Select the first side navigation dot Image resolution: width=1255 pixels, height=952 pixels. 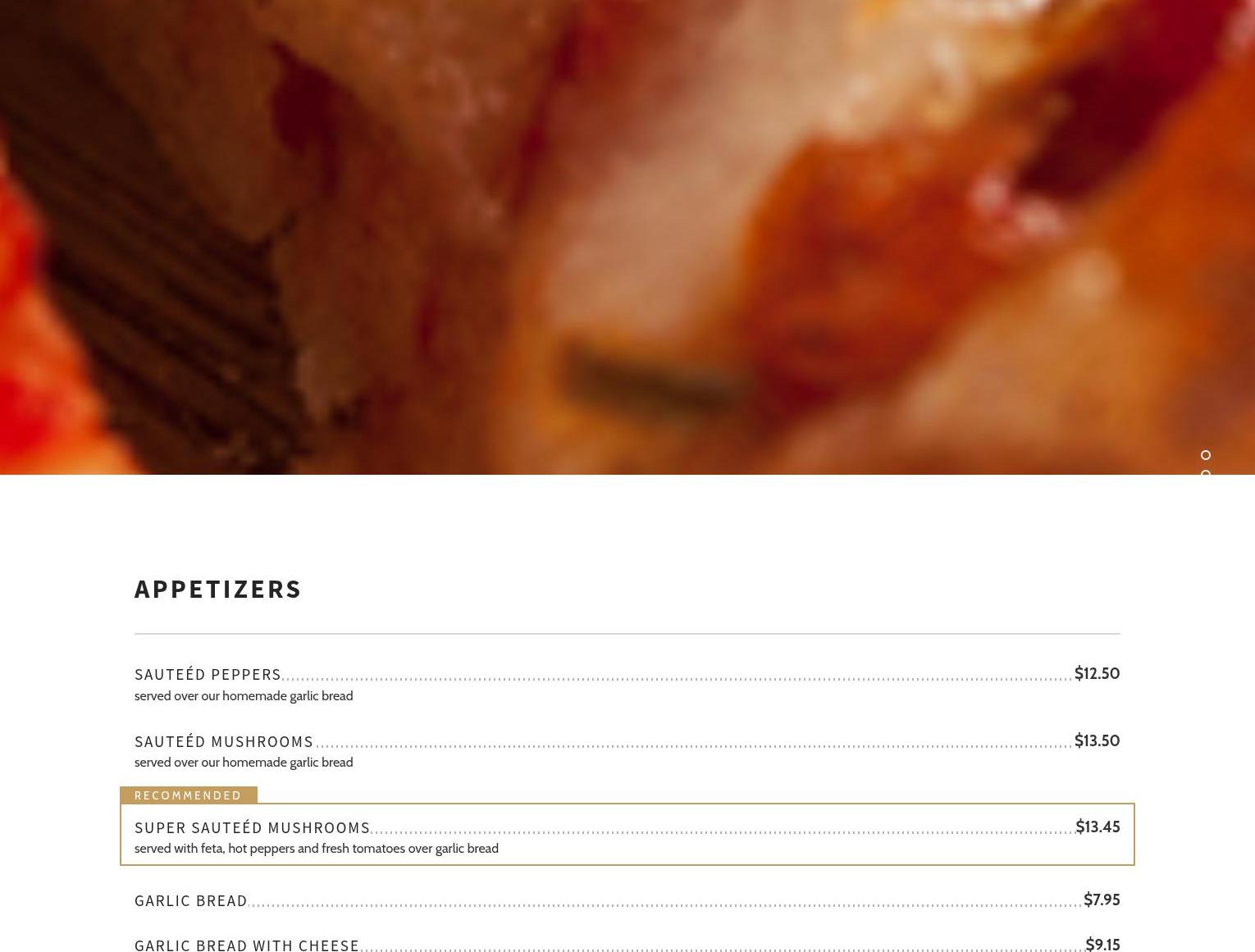(1205, 455)
